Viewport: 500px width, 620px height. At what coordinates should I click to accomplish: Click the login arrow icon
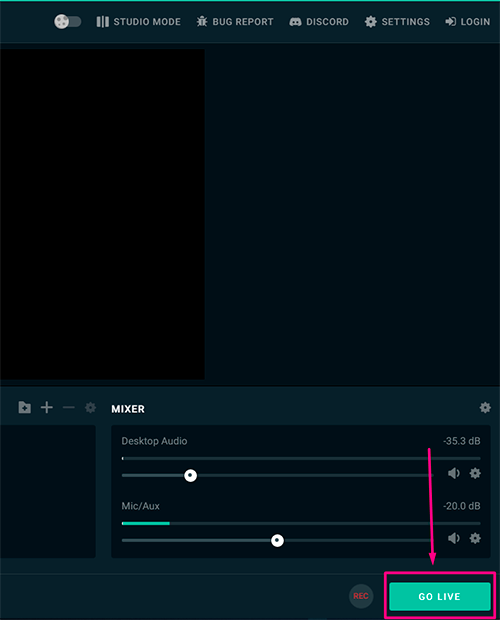[451, 22]
